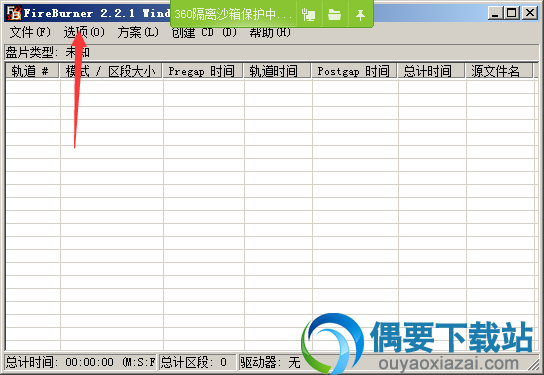This screenshot has height=375, width=544.
Task: Click the 总计时间 column header
Action: click(431, 71)
